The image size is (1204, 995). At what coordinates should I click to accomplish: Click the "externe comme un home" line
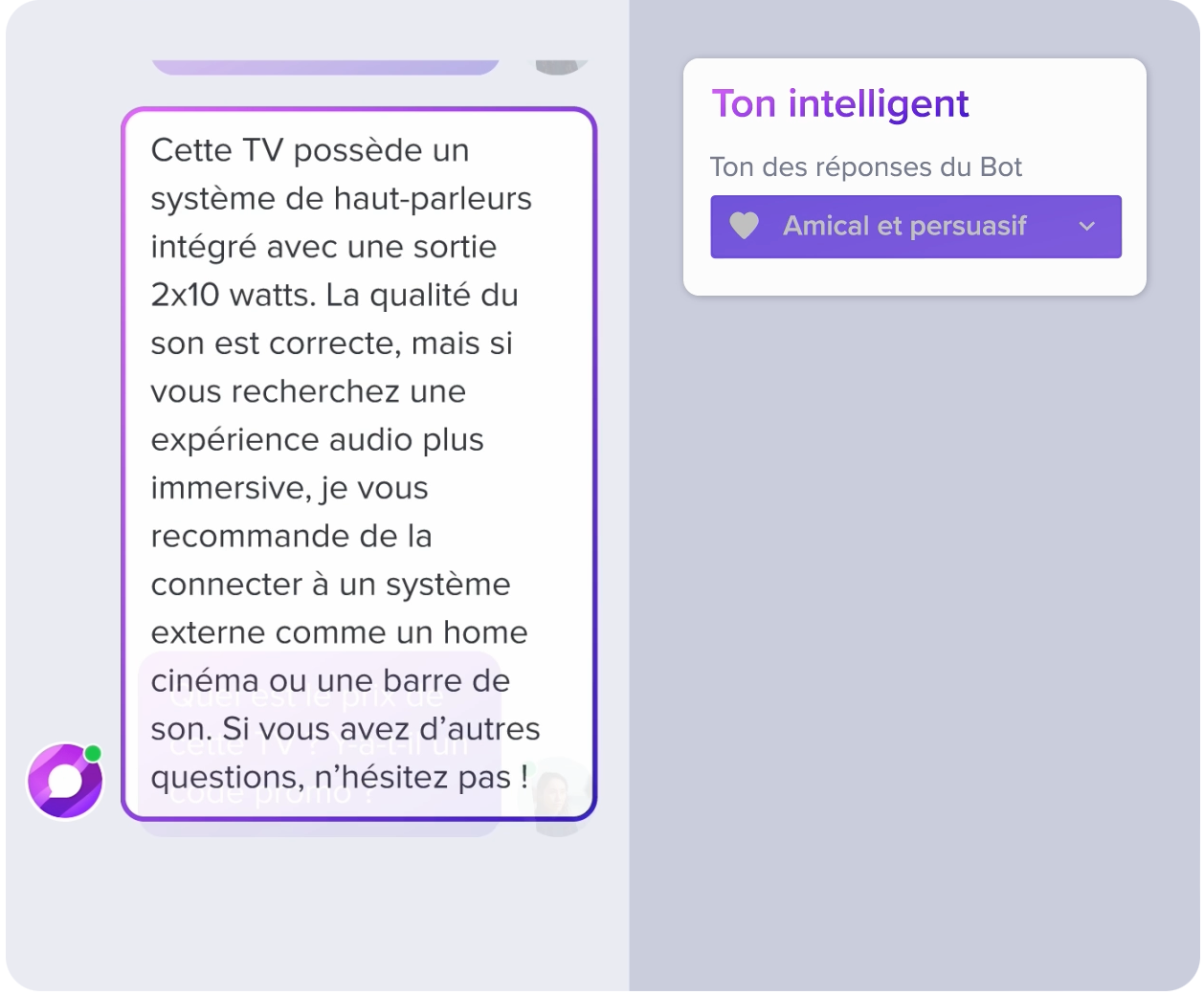[339, 632]
